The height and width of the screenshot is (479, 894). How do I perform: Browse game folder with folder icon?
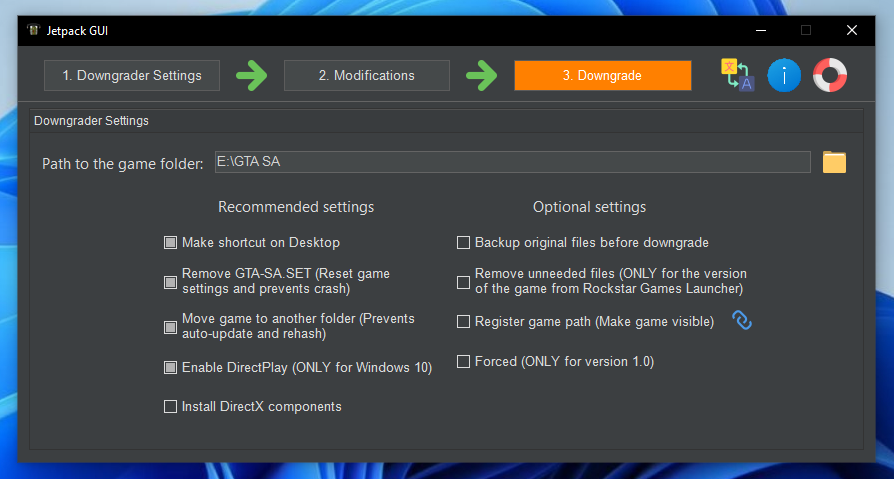pyautogui.click(x=834, y=163)
